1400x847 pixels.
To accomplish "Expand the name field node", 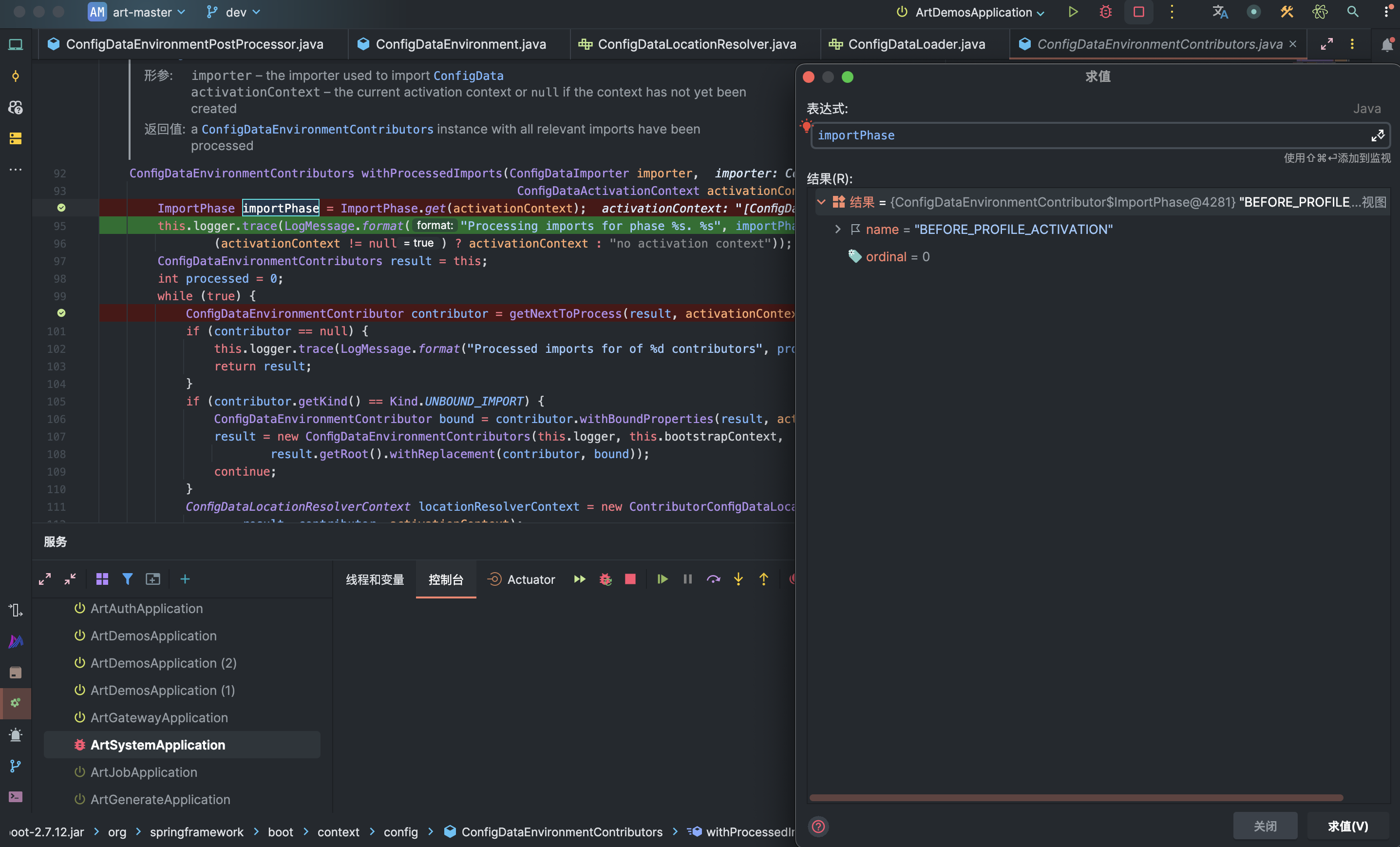I will [x=837, y=229].
